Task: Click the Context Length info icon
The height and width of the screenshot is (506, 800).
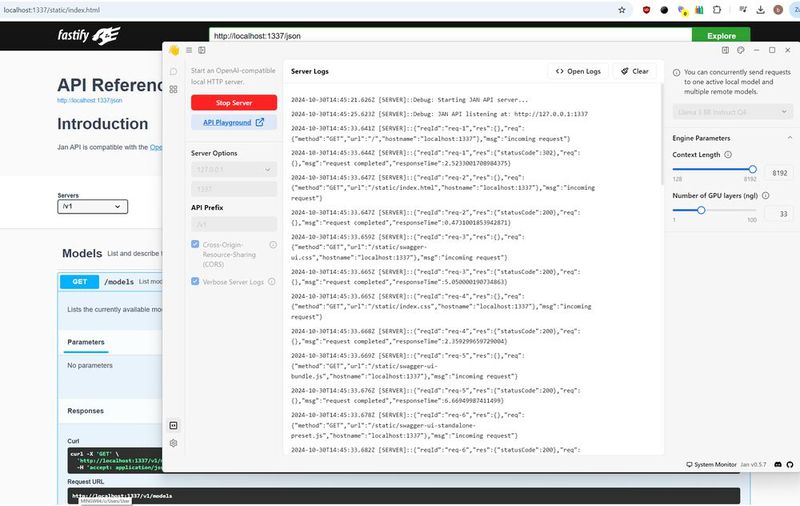Action: coord(728,155)
